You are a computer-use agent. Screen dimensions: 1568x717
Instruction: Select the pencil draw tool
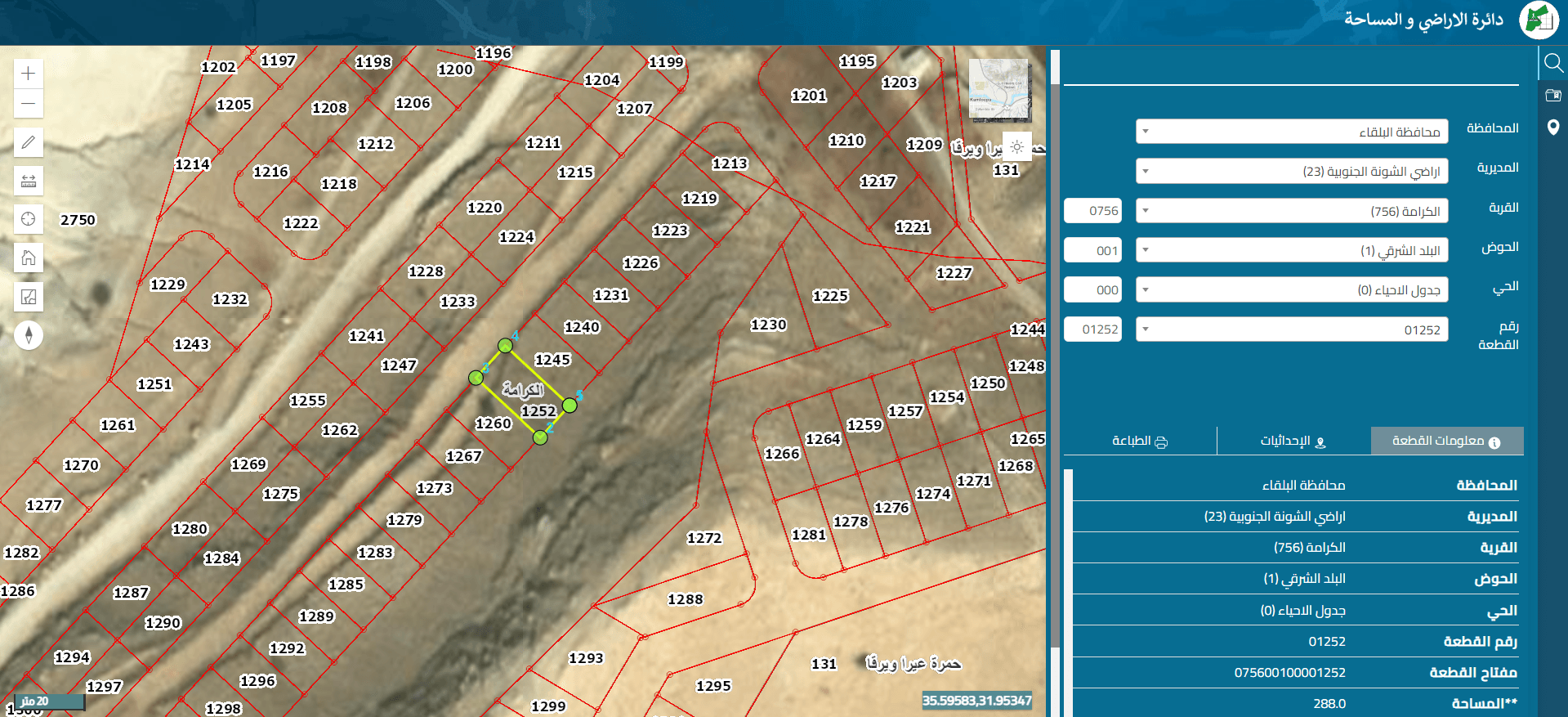[x=29, y=142]
